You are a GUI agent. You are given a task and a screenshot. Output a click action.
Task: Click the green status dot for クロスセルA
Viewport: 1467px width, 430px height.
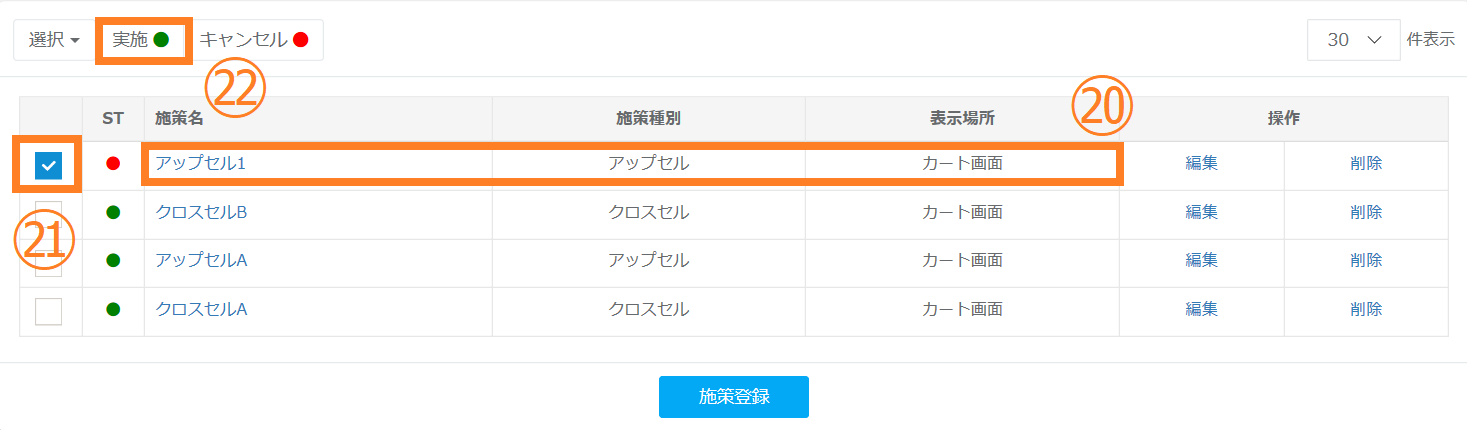113,309
